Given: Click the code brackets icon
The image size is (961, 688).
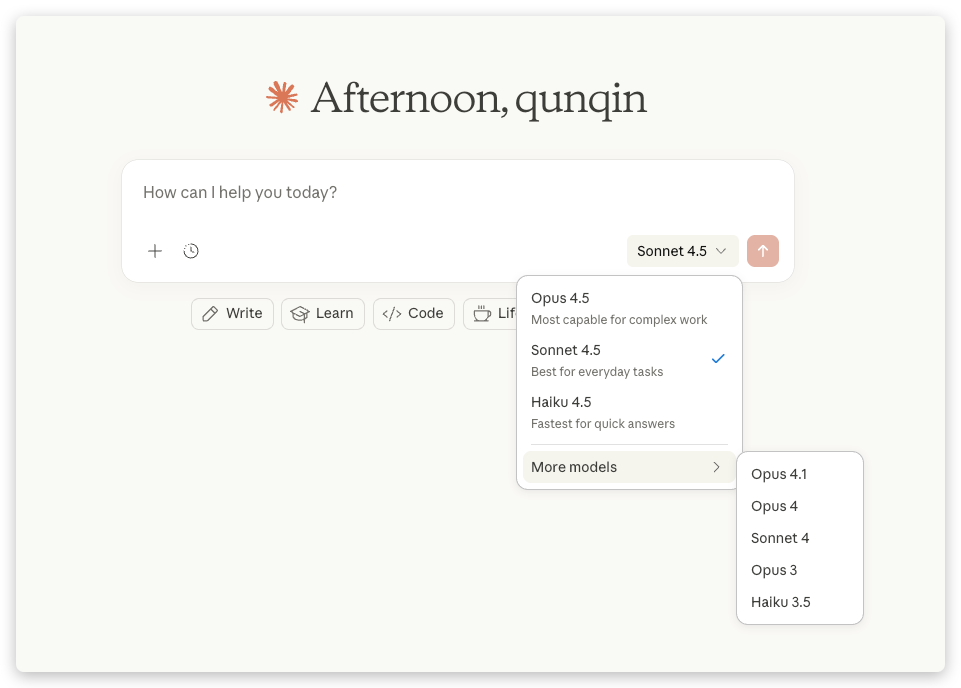Looking at the screenshot, I should click(392, 314).
